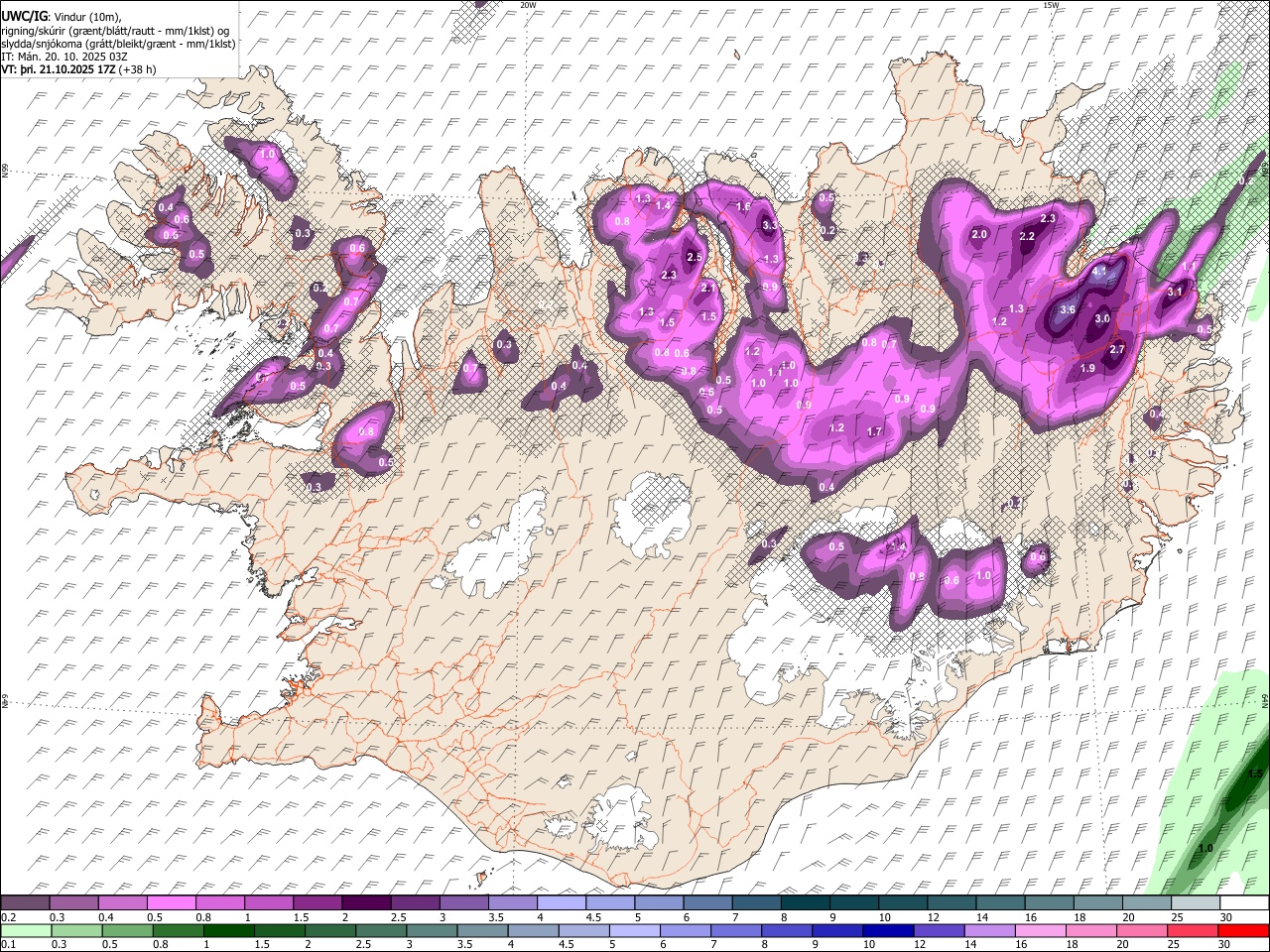Screen dimensions: 1270x952
Task: Click the purple 1.5 snow-scale swatch
Action: (317, 903)
